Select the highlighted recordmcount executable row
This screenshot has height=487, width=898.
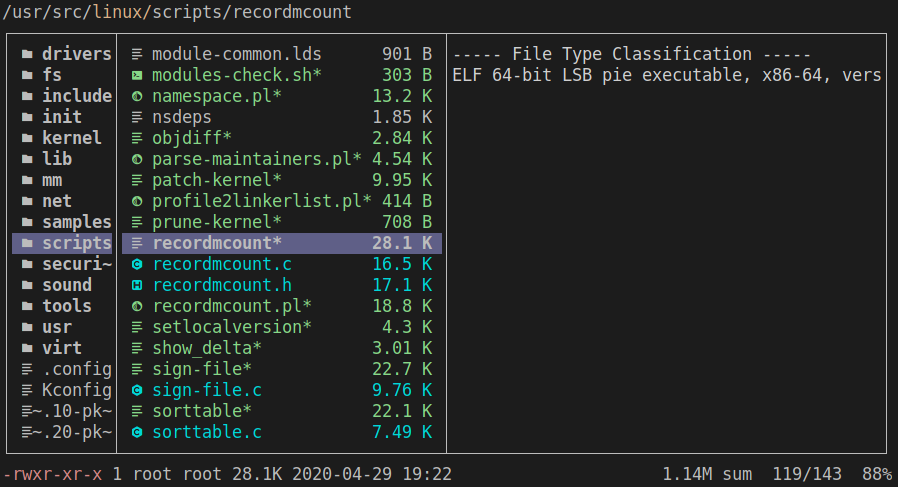280,243
